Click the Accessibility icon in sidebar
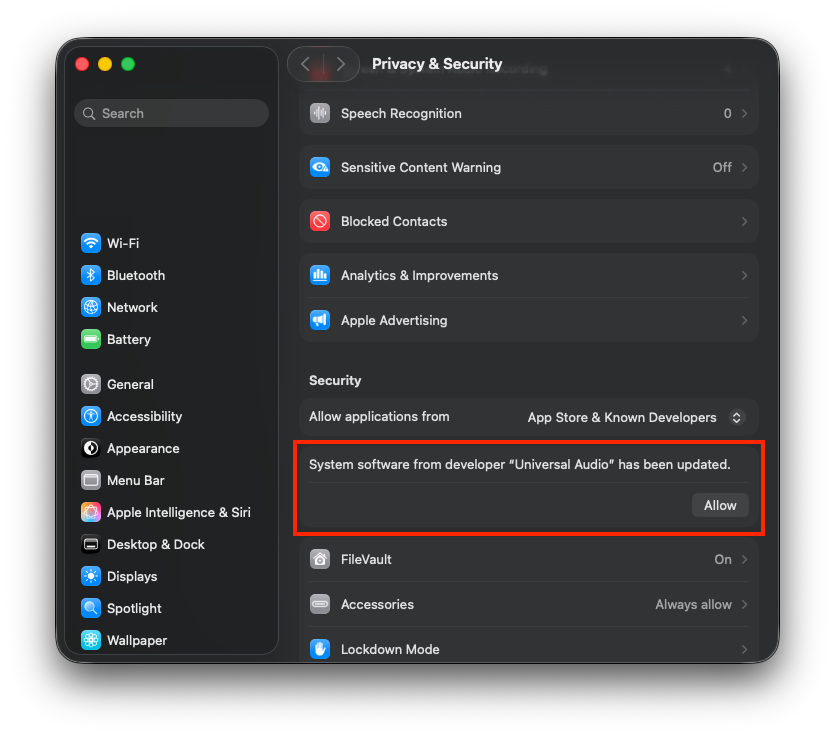The width and height of the screenshot is (835, 737). point(91,416)
